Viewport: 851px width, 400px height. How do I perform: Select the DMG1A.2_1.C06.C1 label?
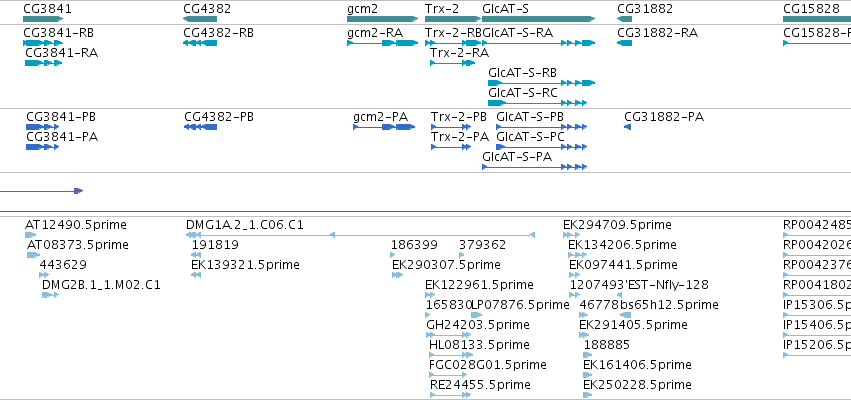(x=245, y=225)
